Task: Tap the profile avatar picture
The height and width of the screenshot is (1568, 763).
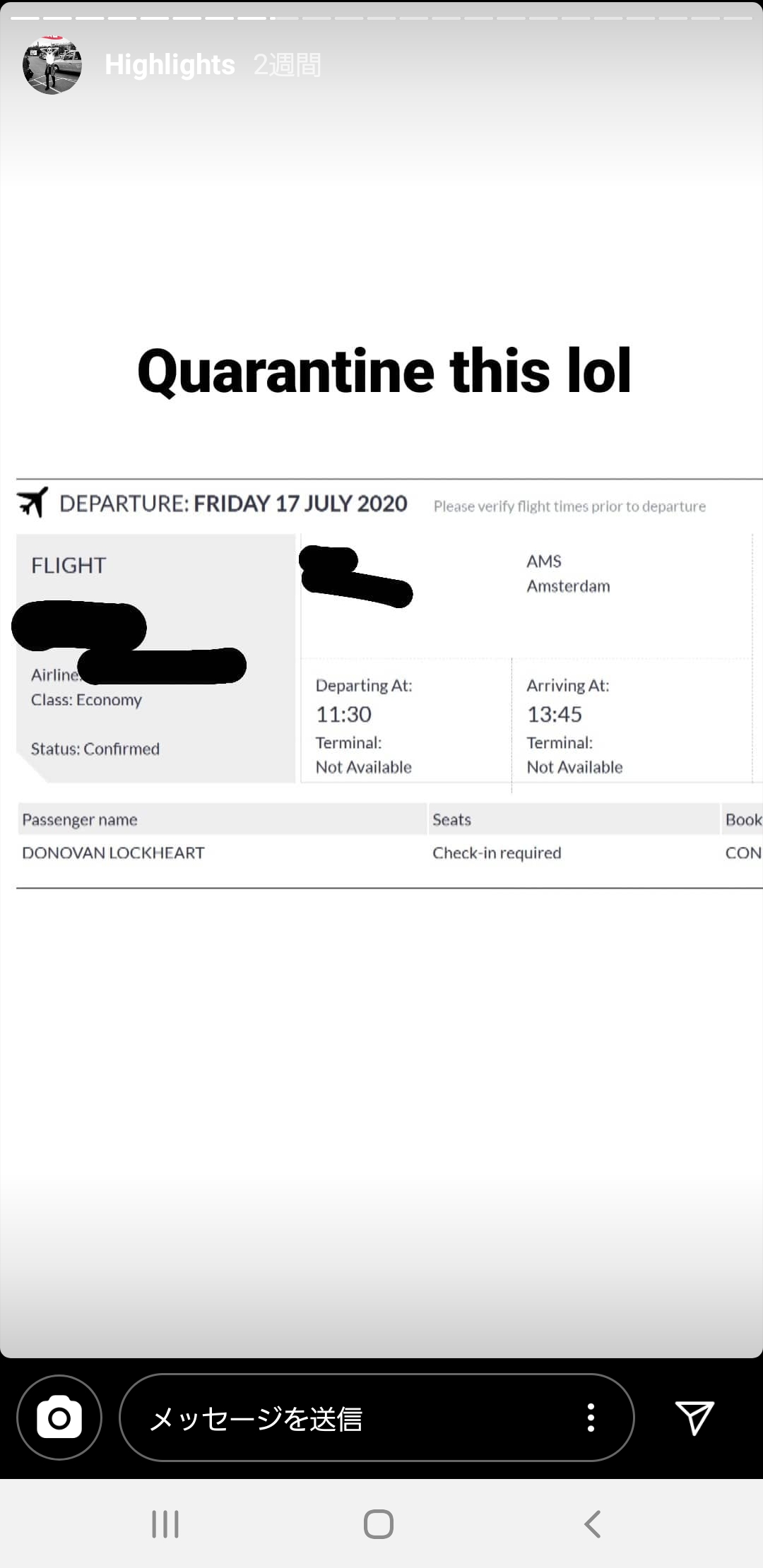Action: pos(52,65)
